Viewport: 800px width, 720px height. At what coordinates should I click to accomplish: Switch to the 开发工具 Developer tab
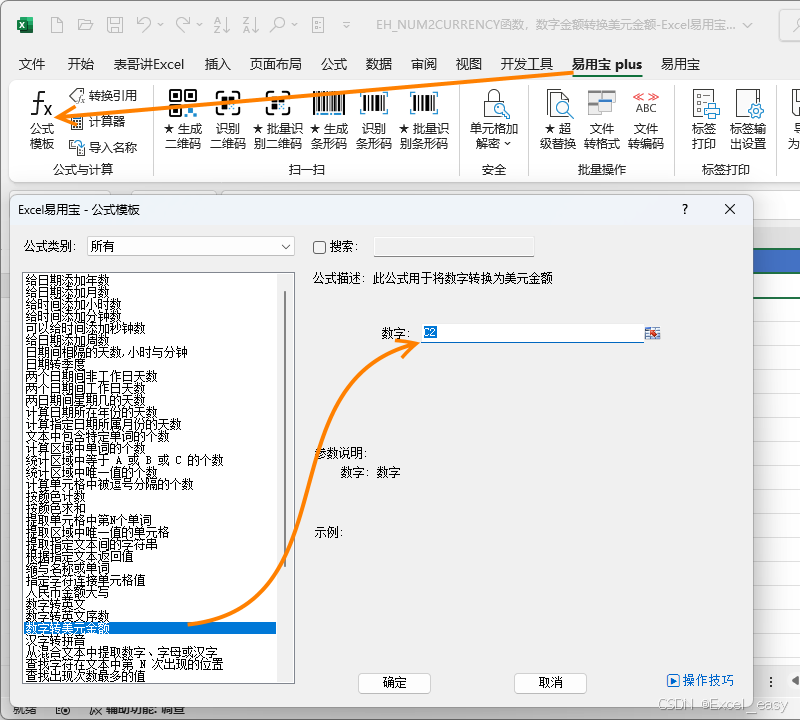[527, 64]
